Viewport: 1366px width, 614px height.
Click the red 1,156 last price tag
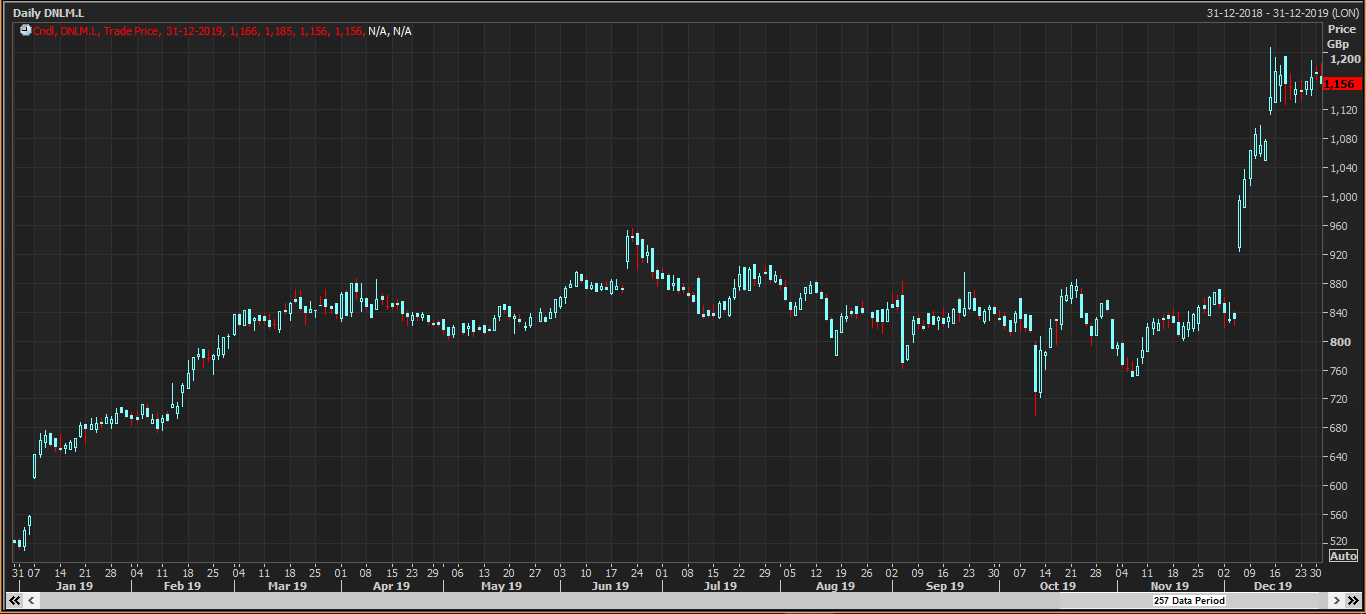pos(1341,84)
